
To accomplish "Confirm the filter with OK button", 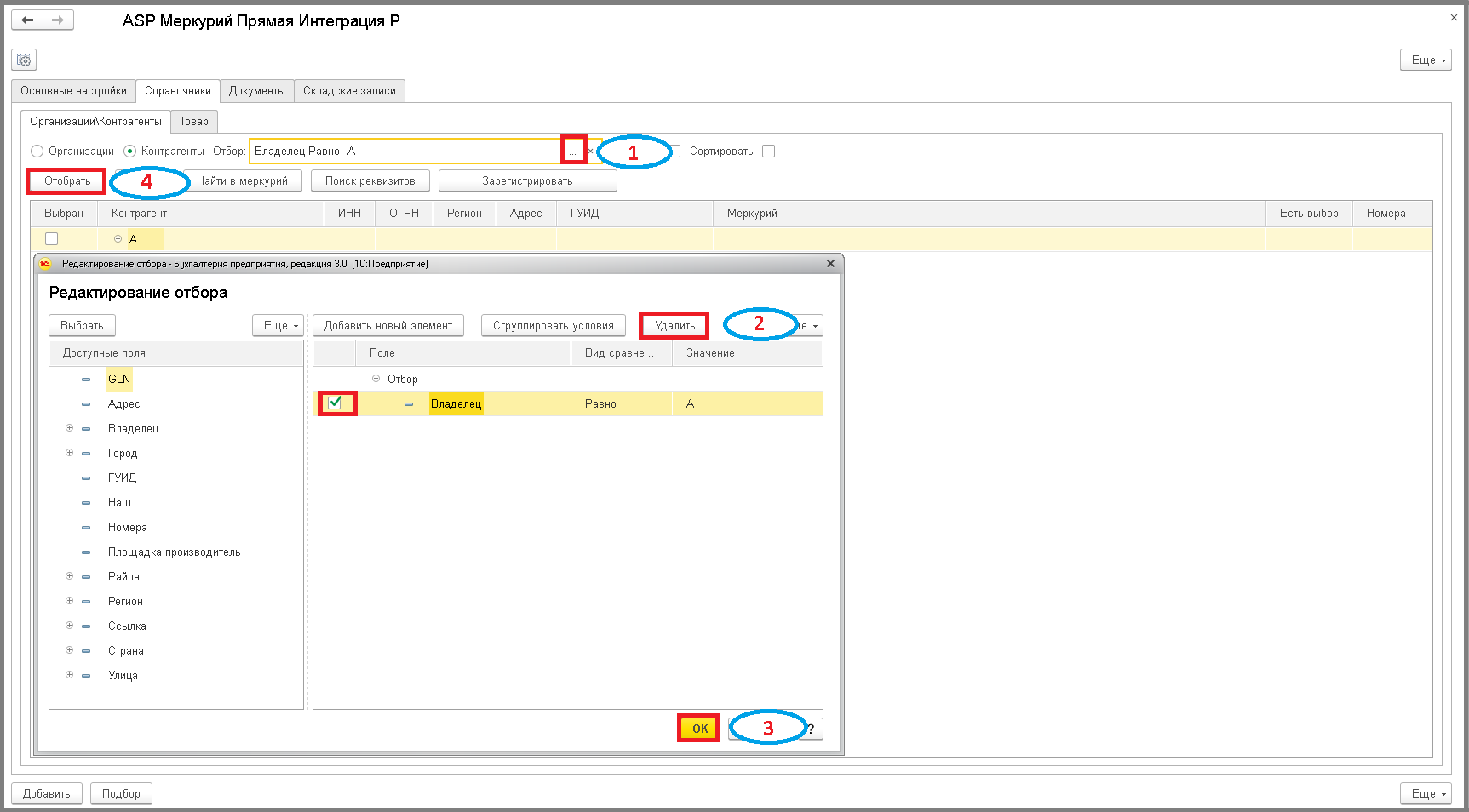I will tap(699, 729).
